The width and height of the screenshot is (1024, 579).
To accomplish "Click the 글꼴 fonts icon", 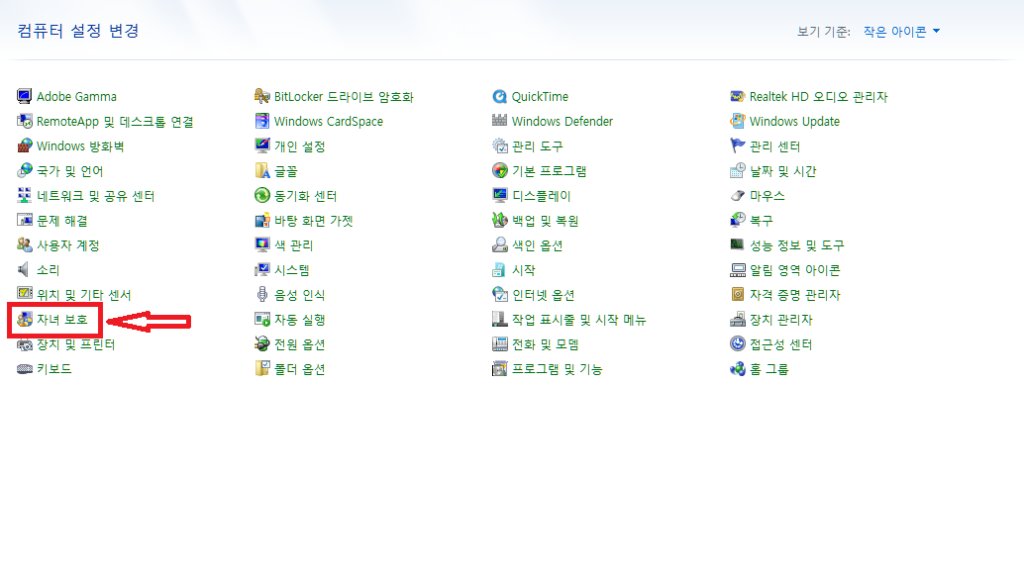I will coord(262,171).
